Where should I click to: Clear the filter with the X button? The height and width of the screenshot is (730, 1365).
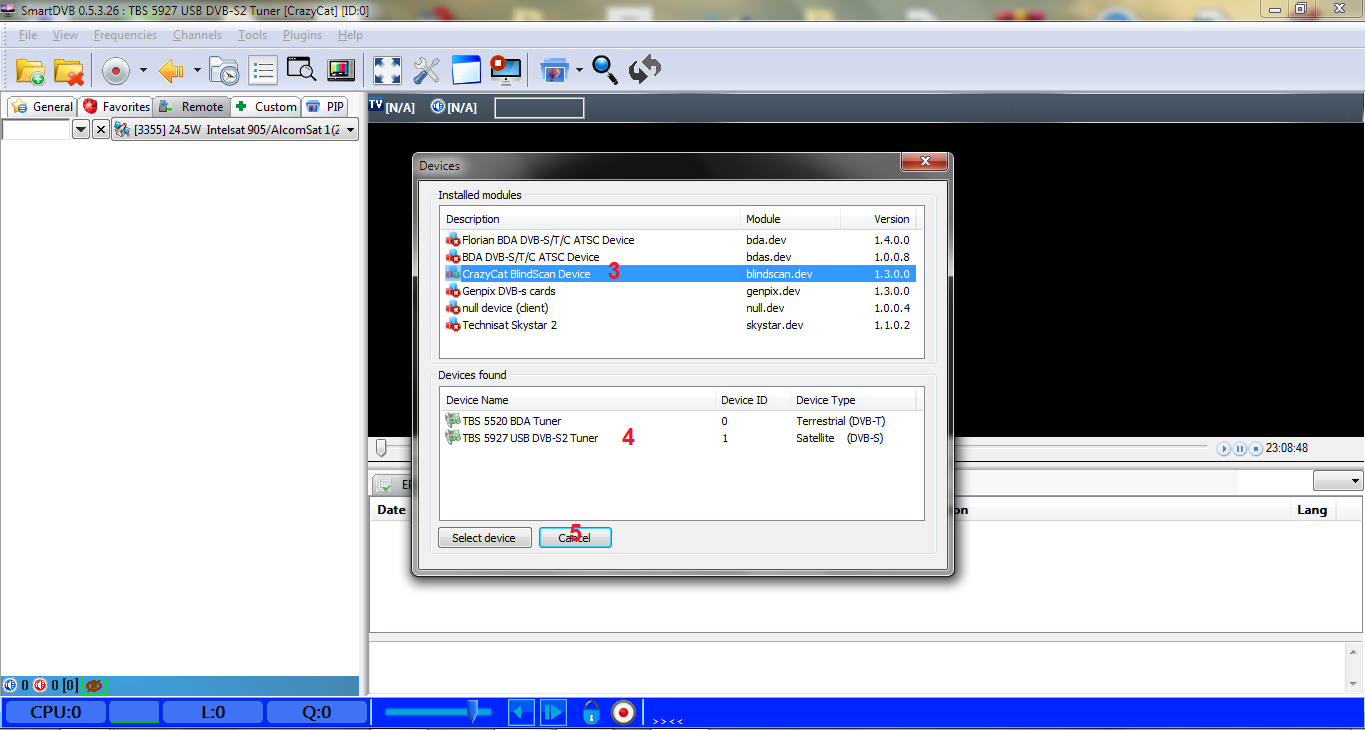(x=101, y=130)
